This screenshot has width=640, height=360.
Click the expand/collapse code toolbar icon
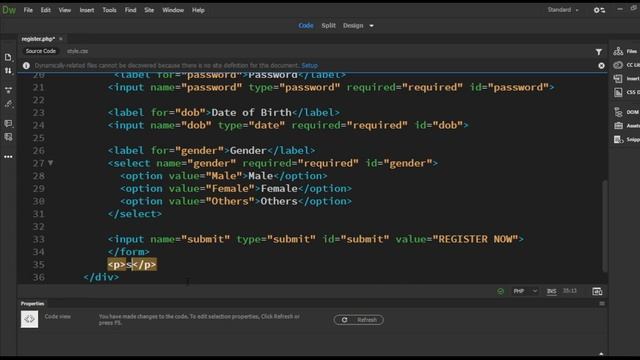8,90
